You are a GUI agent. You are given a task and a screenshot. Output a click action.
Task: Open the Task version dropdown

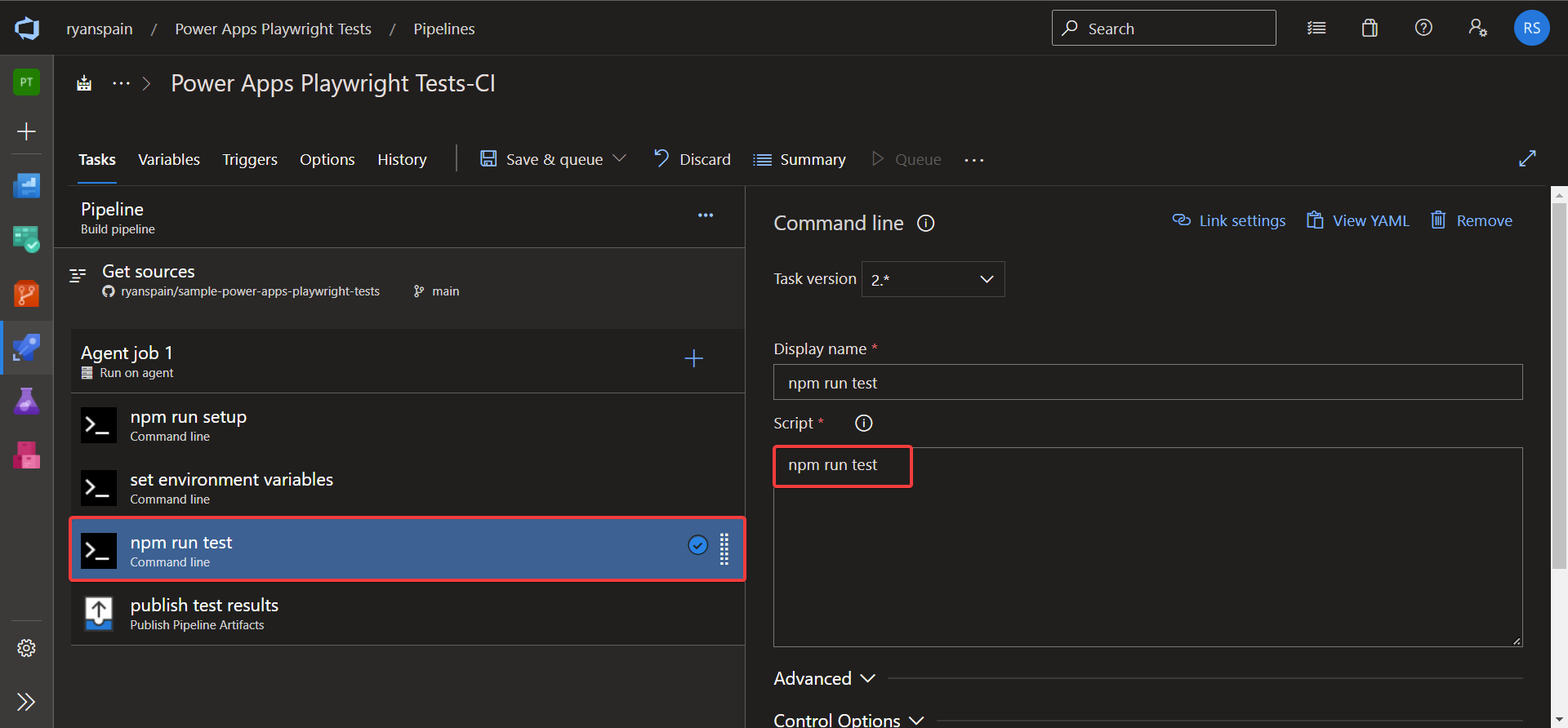(x=933, y=279)
